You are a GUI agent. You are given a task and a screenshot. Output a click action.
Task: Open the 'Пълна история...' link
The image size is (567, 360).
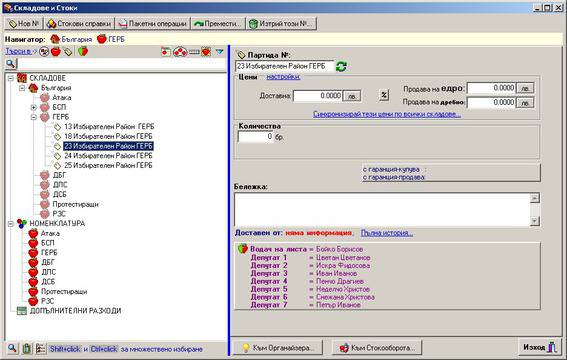point(387,233)
